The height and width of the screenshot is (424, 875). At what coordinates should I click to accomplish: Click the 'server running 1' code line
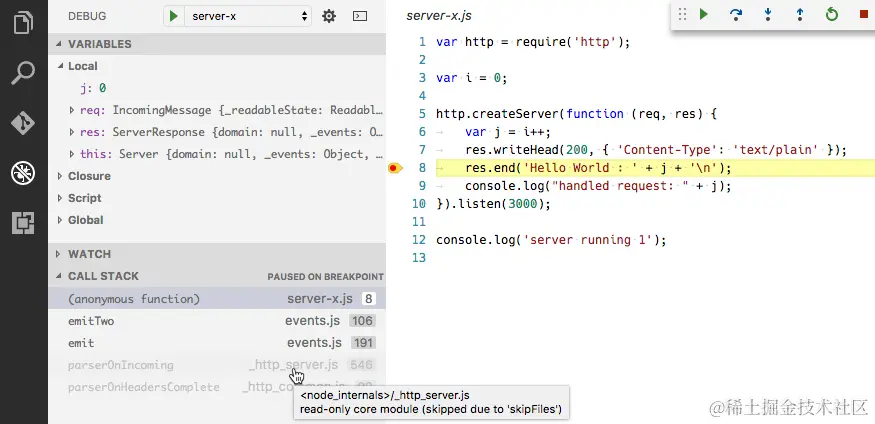click(551, 240)
